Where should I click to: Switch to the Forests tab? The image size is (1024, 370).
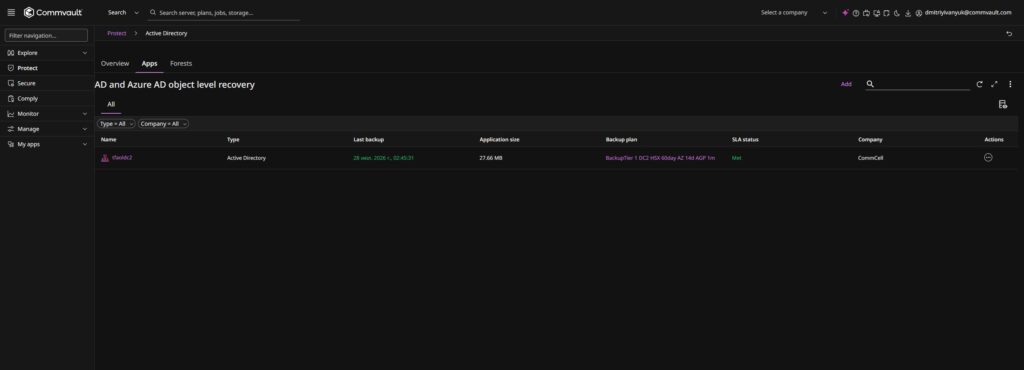tap(181, 63)
